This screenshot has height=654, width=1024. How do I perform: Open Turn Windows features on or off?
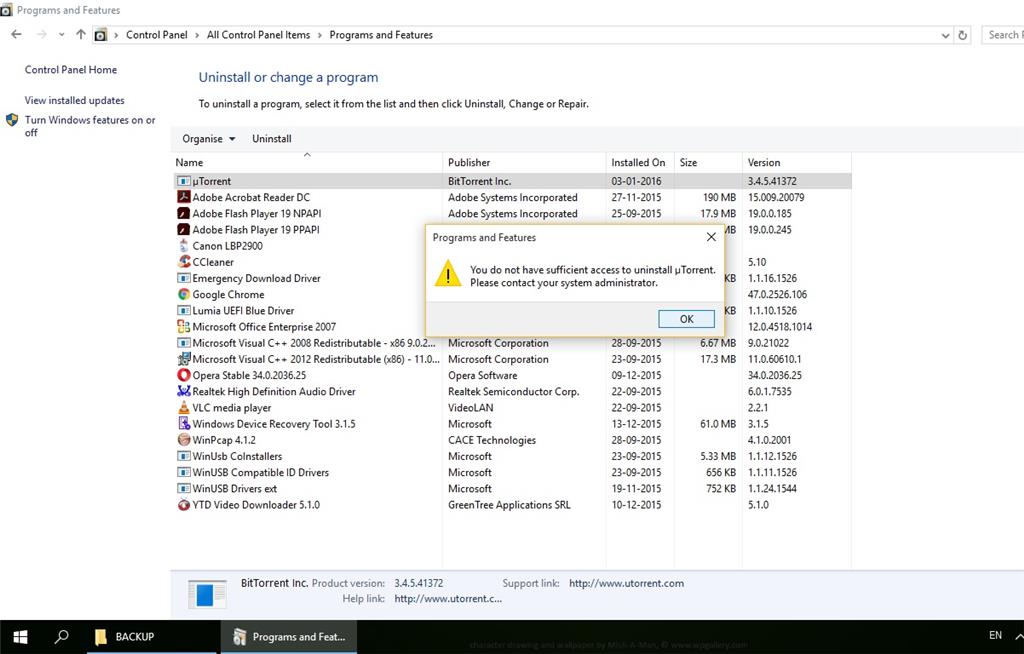90,126
